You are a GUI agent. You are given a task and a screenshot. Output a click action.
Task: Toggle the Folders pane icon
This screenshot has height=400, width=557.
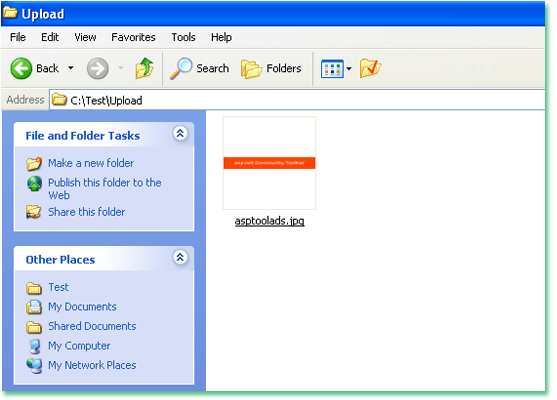(x=251, y=69)
